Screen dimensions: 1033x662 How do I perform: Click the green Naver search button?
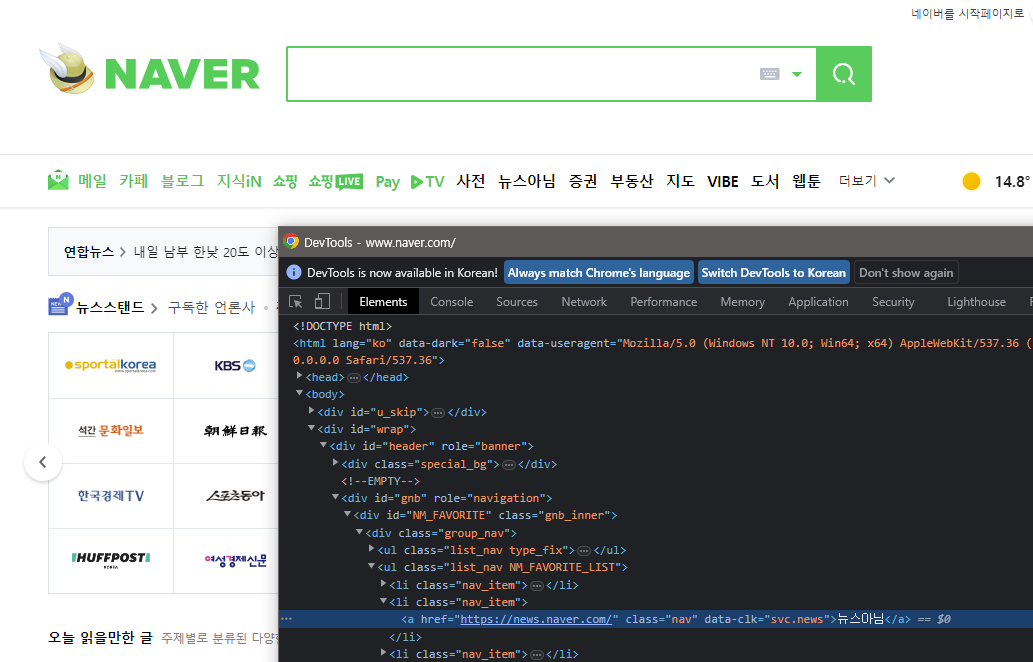(844, 74)
